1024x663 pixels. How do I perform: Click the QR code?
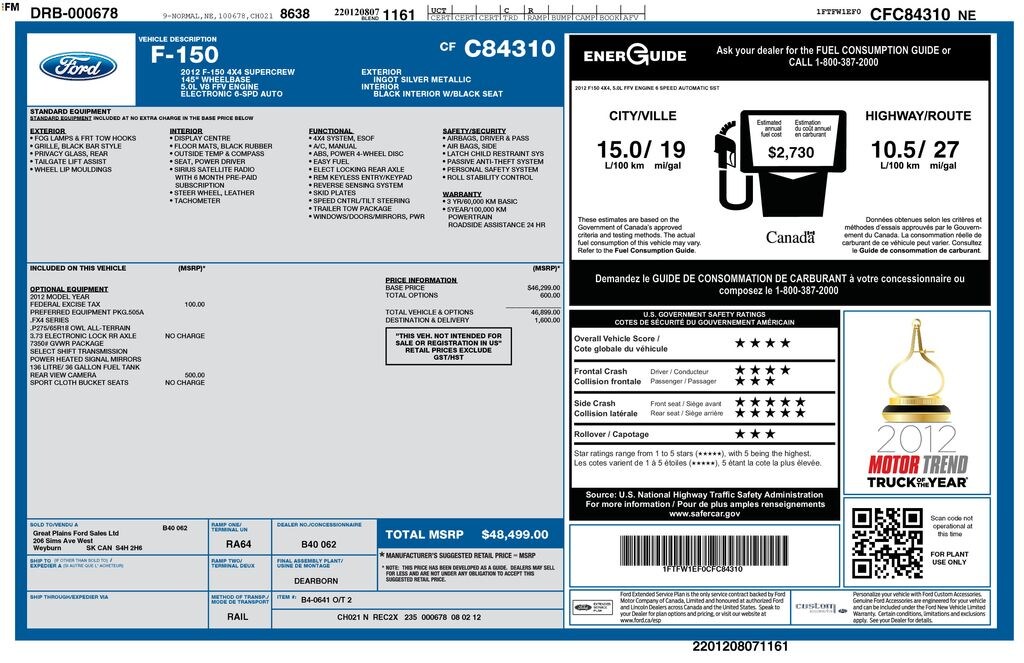(886, 542)
